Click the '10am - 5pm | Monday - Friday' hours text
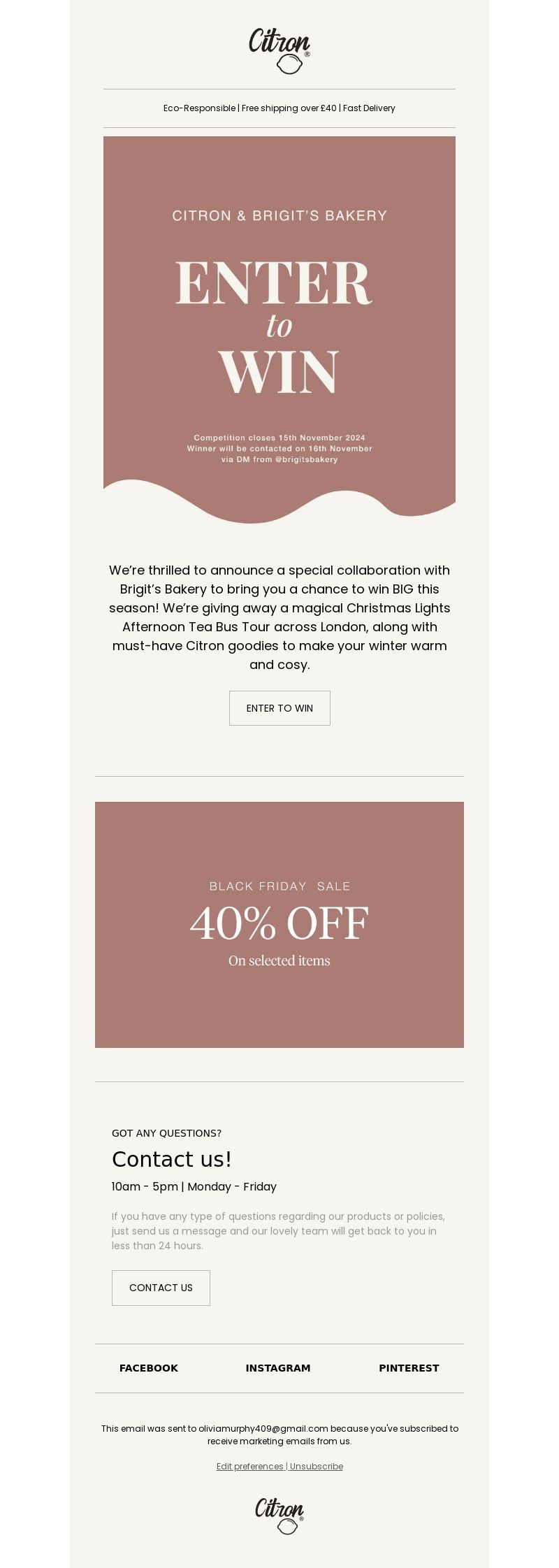The height and width of the screenshot is (1568, 559). pos(194,1186)
